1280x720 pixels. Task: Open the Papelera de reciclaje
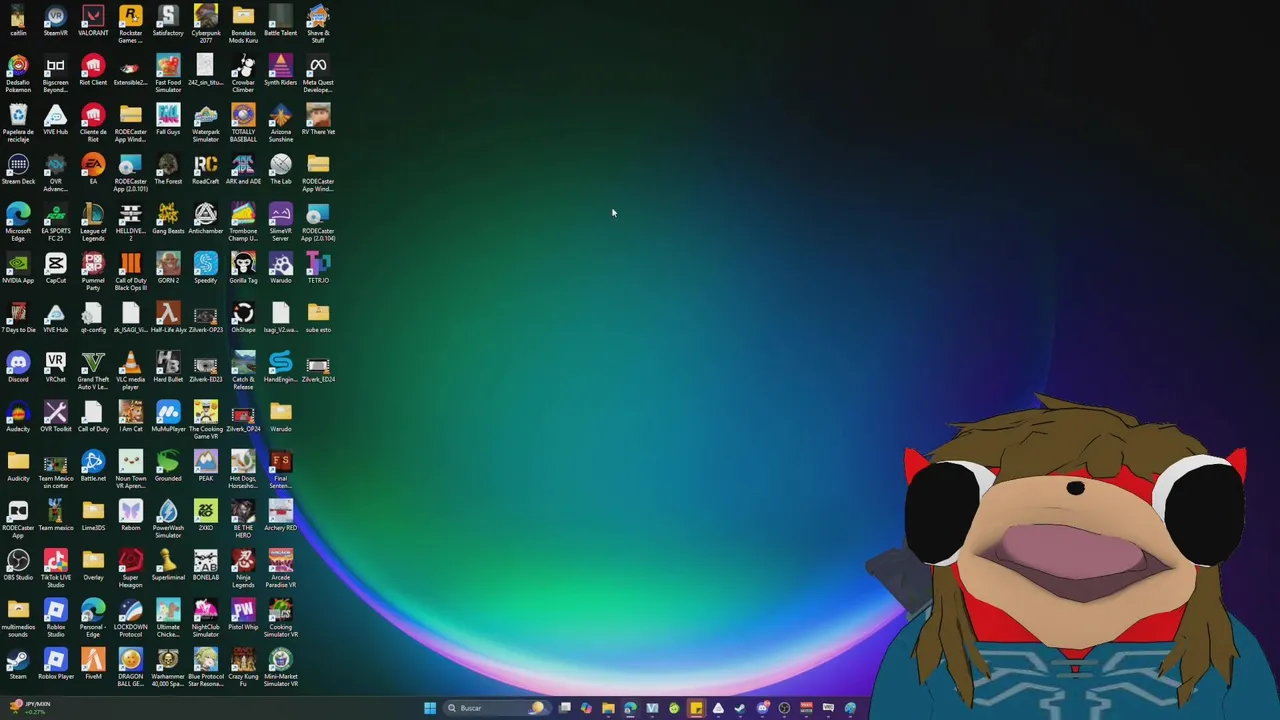pyautogui.click(x=18, y=123)
